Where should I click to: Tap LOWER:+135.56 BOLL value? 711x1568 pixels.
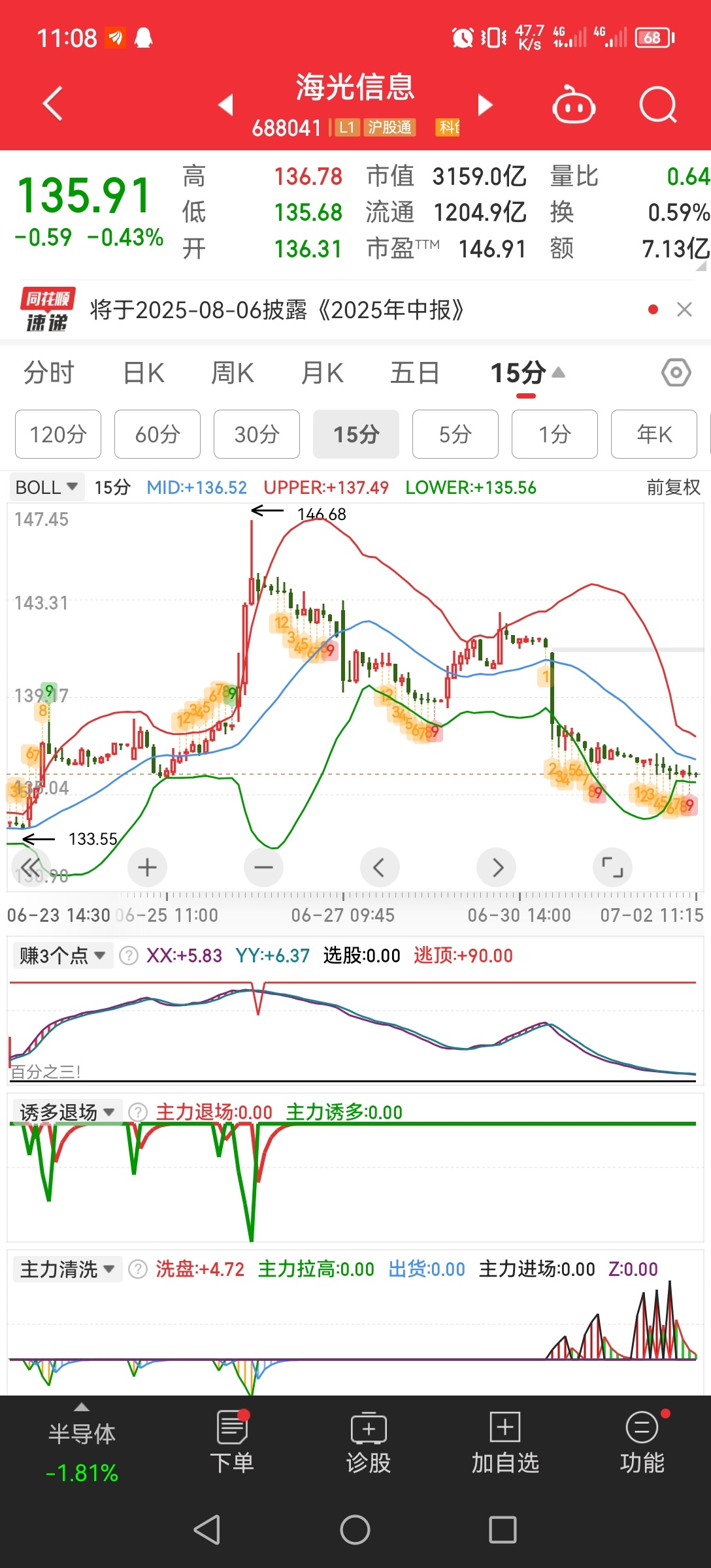[471, 487]
